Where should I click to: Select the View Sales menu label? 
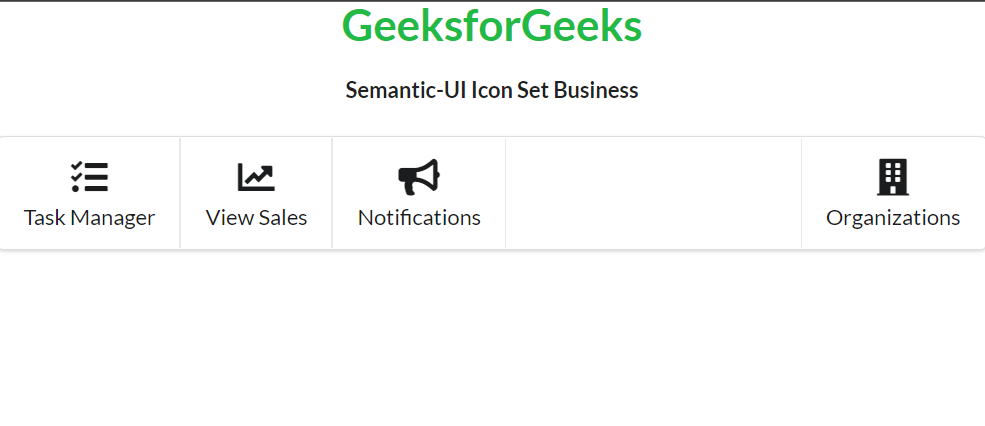(x=256, y=218)
